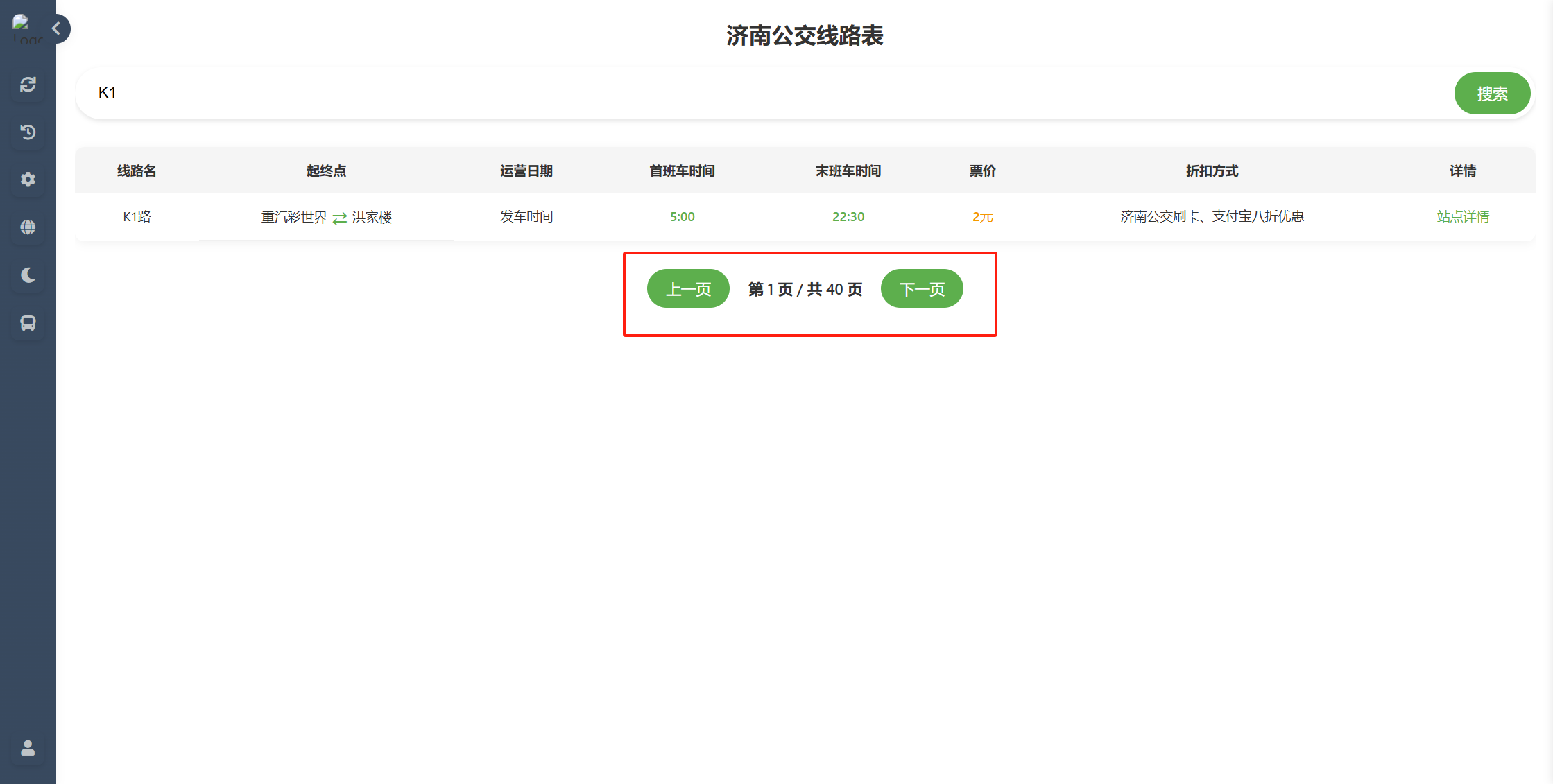Toggle dark mode moon icon

tap(28, 275)
